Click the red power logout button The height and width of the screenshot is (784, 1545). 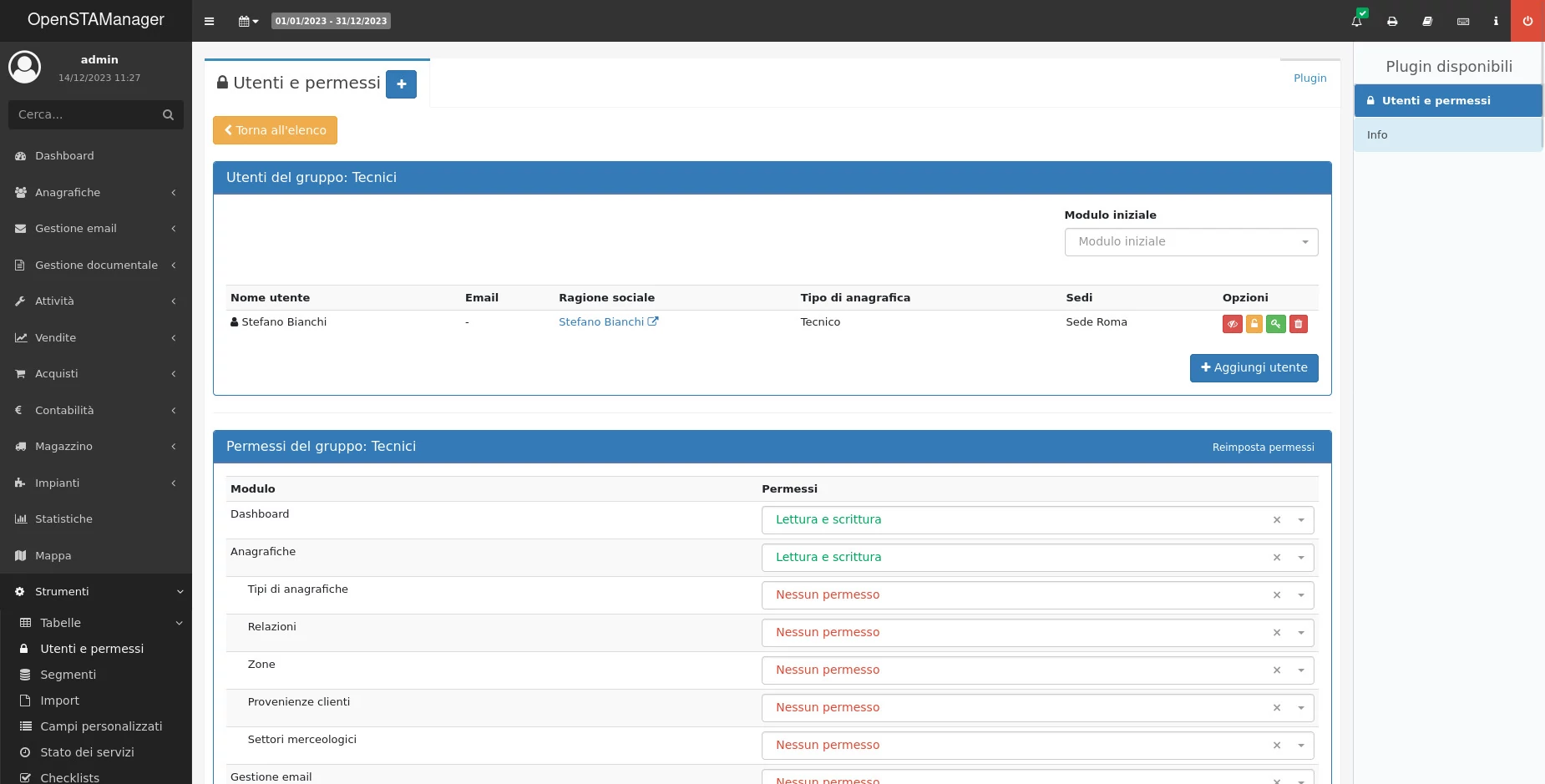[x=1527, y=21]
